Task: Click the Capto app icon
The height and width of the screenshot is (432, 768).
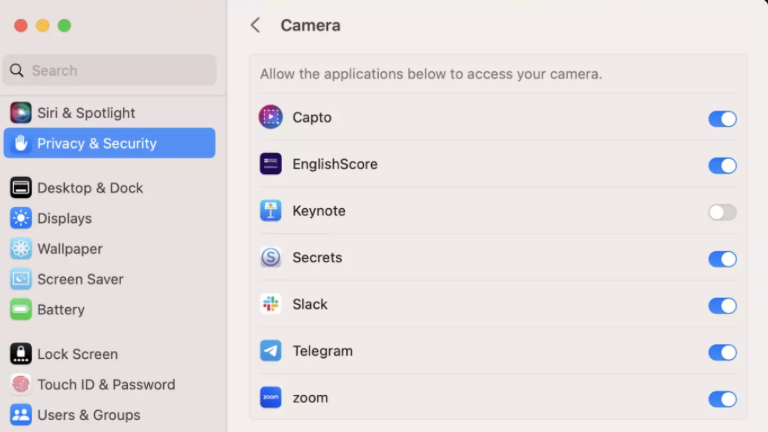Action: [x=270, y=117]
